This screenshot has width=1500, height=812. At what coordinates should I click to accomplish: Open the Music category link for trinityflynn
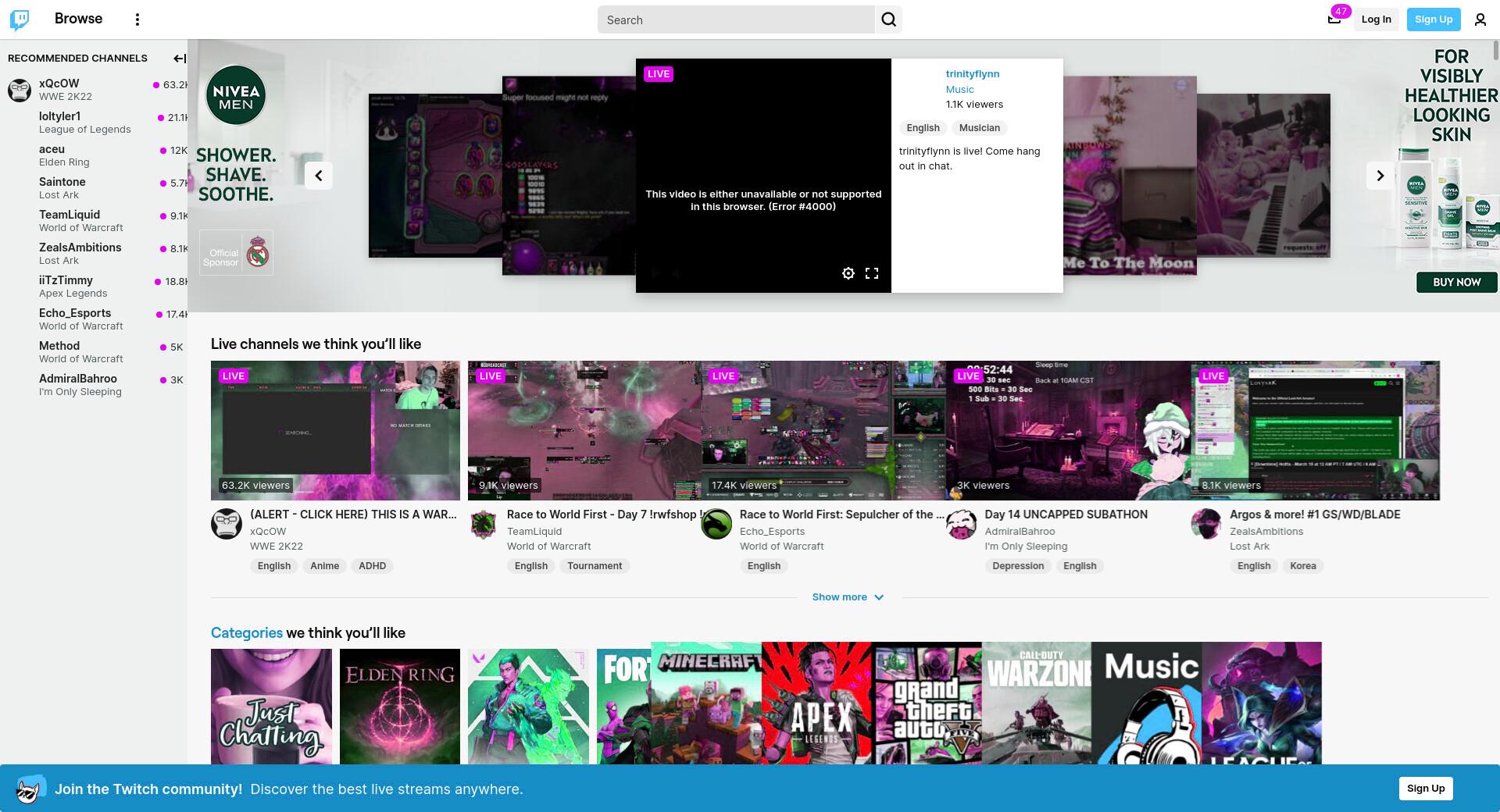tap(959, 90)
